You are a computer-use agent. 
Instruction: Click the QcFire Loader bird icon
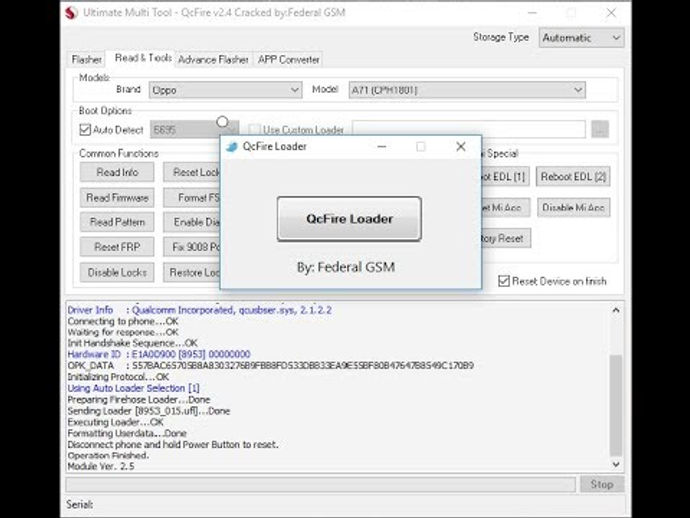pos(231,147)
